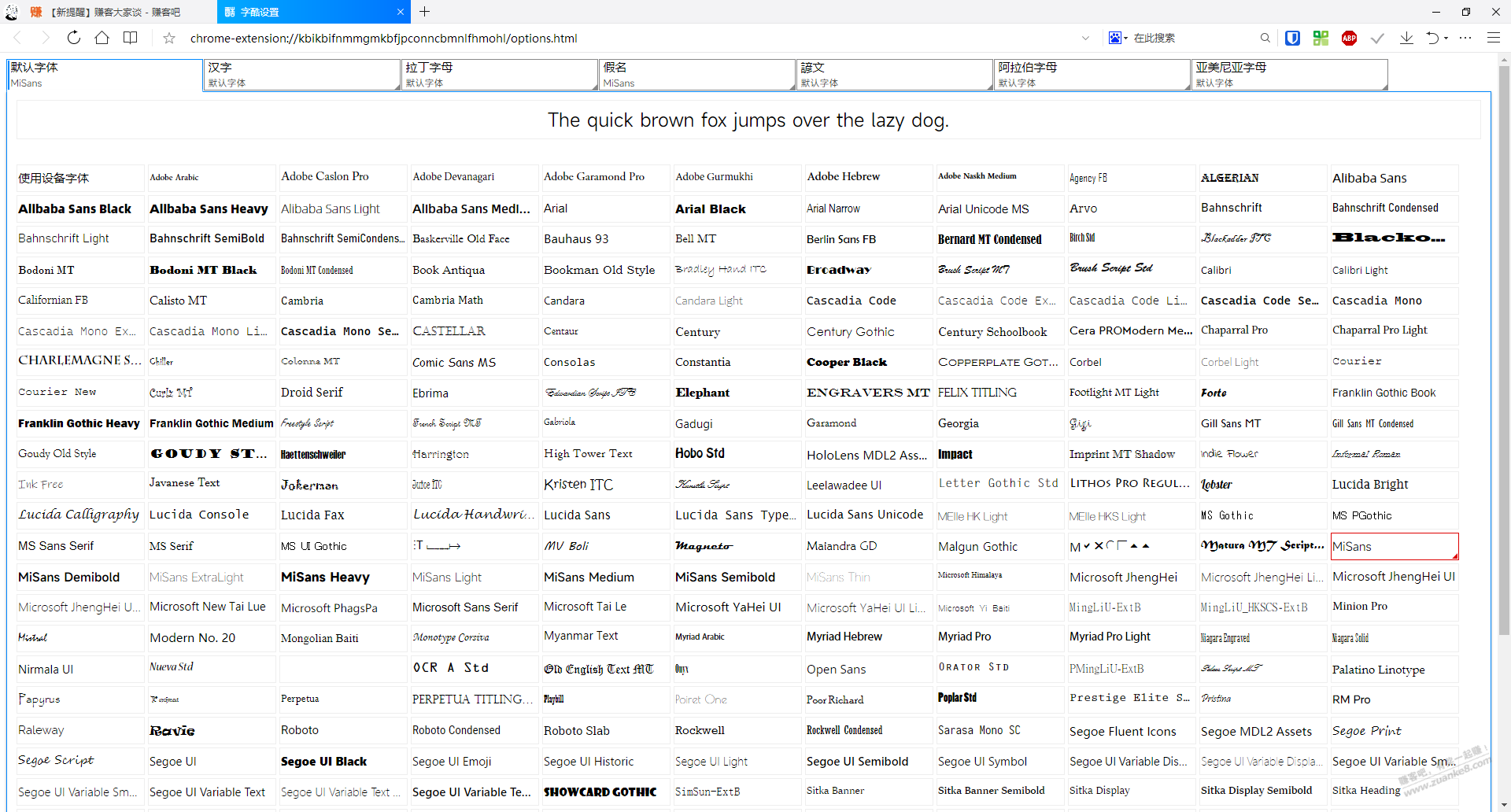
Task: Click the 在此搜索 search box
Action: point(1192,38)
